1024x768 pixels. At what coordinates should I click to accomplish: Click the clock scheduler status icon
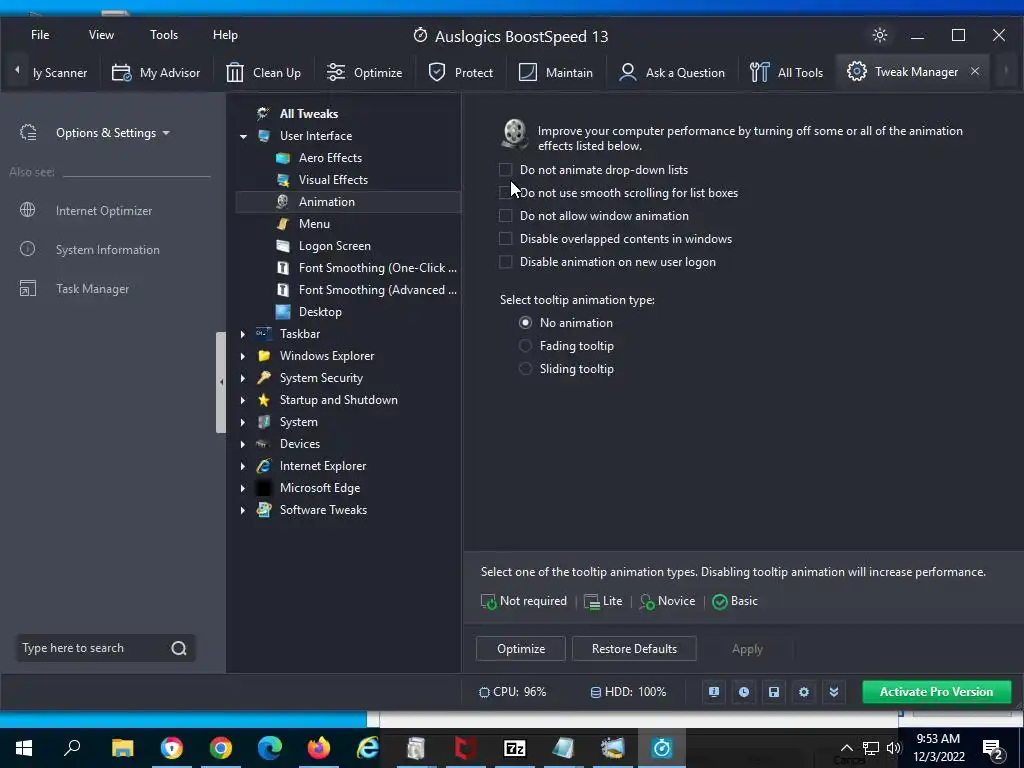[744, 692]
